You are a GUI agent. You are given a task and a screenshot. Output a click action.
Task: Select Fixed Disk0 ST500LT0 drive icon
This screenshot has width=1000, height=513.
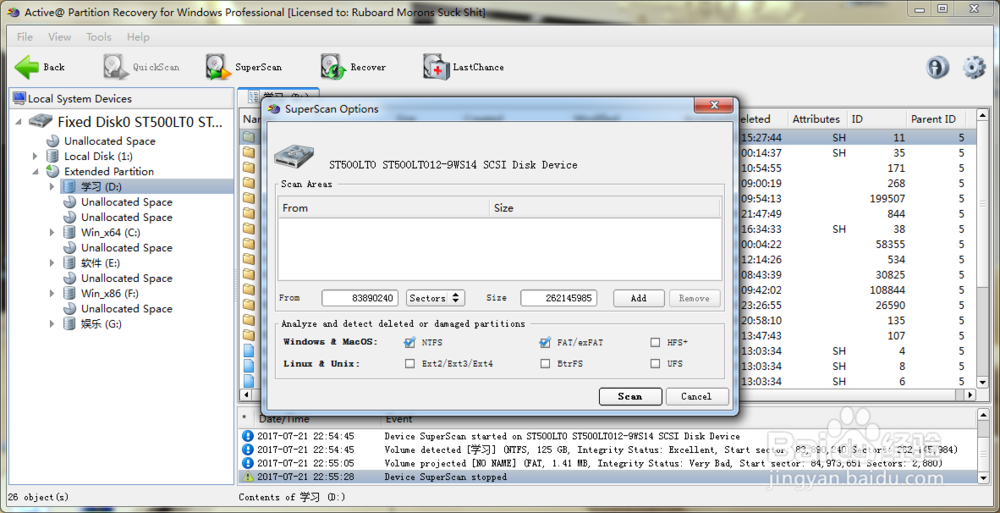coord(40,121)
